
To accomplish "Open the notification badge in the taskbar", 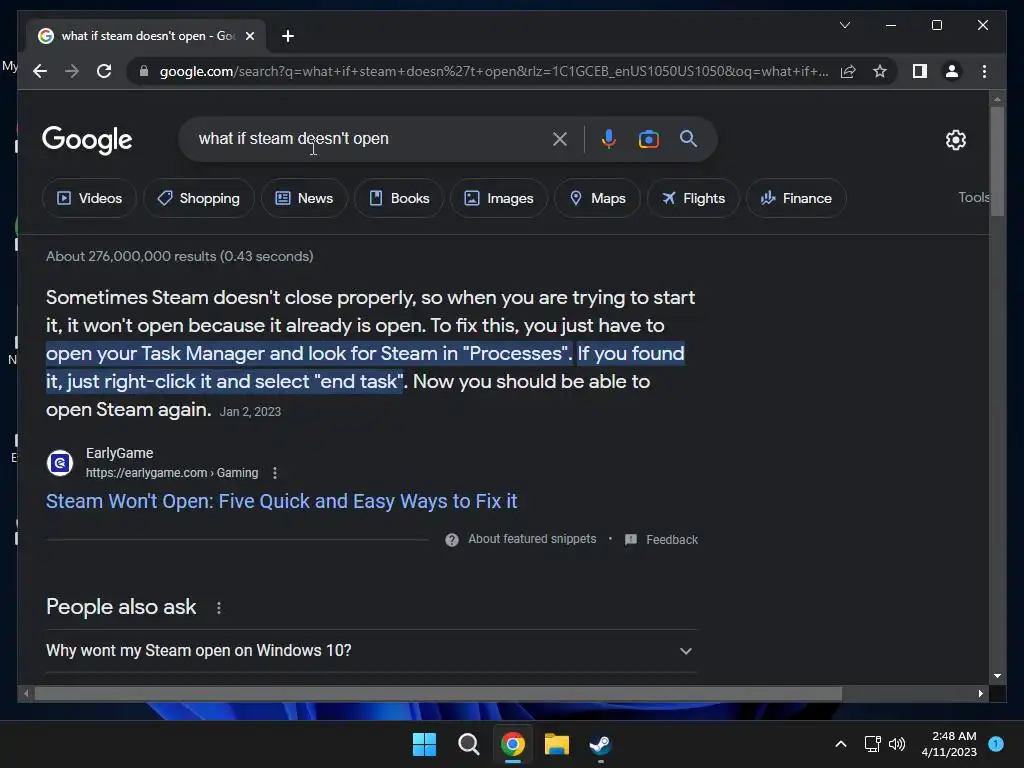I will tap(996, 744).
